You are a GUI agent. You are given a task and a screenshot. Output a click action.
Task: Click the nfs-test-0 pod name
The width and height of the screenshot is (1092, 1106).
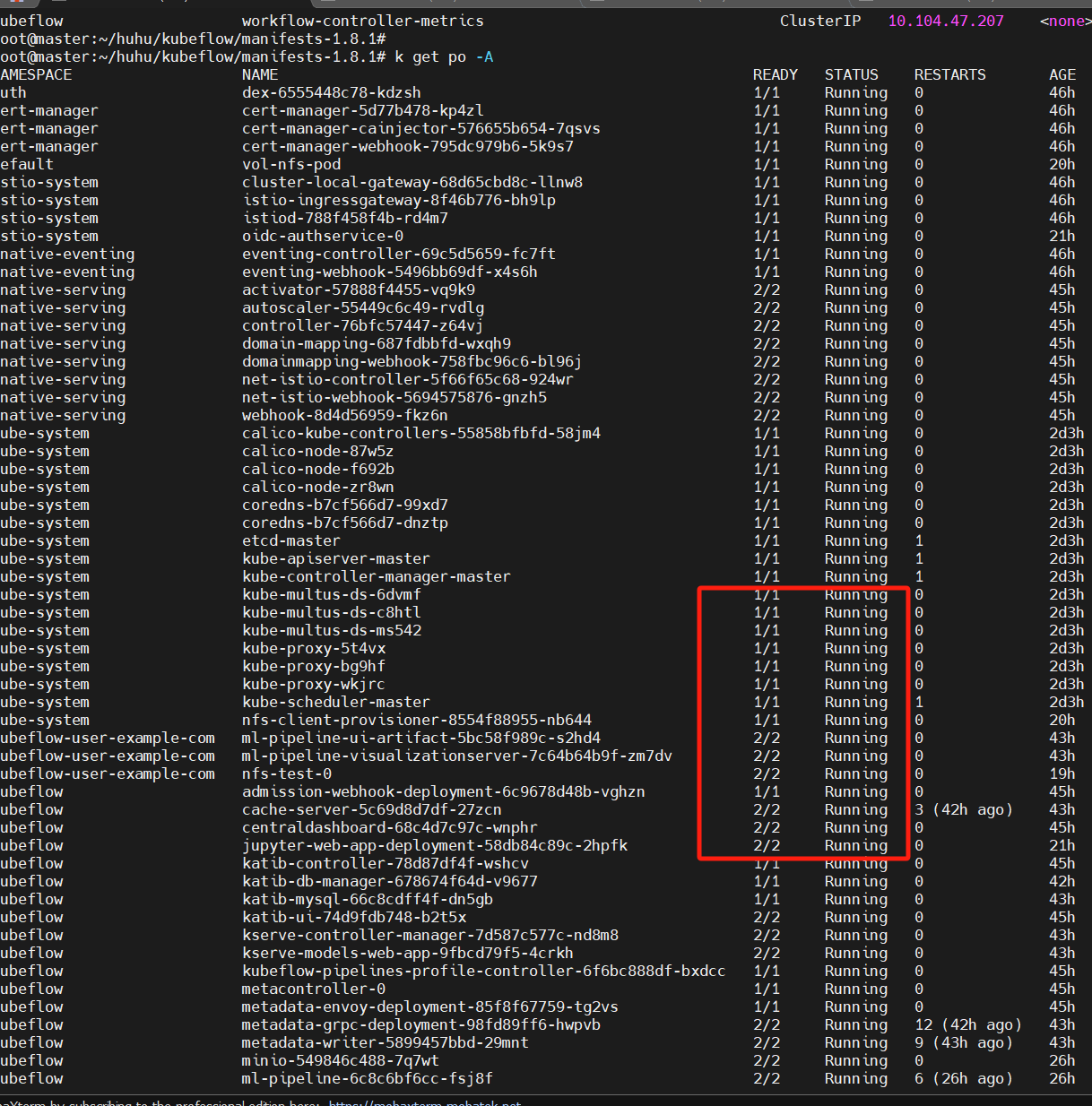pos(287,774)
